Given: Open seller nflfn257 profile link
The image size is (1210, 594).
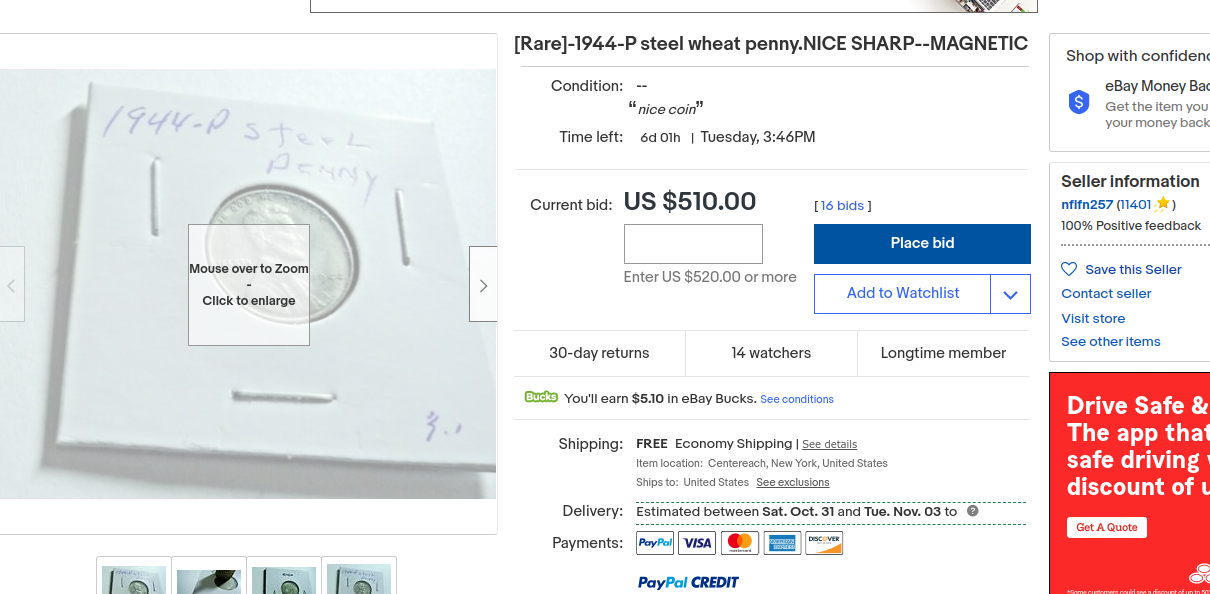Looking at the screenshot, I should tap(1087, 205).
